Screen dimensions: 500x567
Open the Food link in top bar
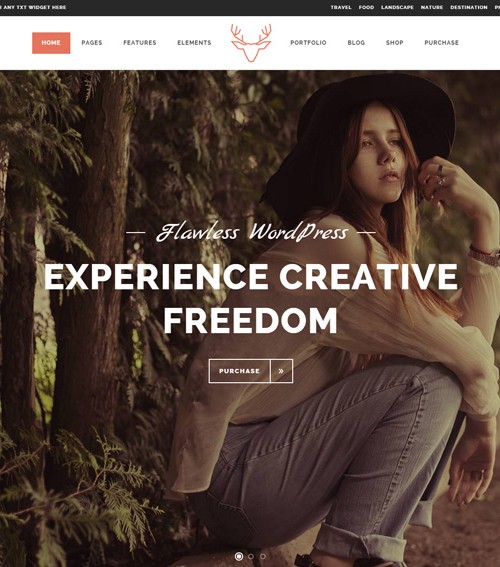click(x=366, y=7)
